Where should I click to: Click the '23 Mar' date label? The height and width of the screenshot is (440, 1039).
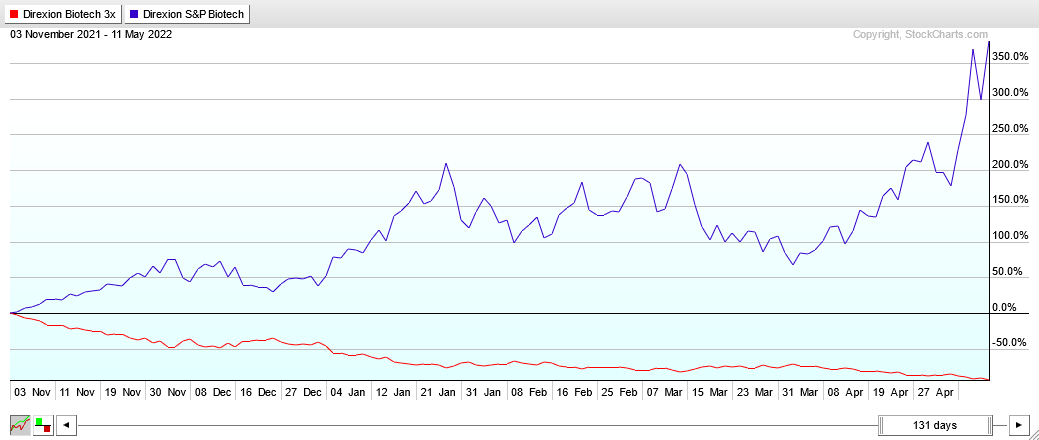pos(754,392)
